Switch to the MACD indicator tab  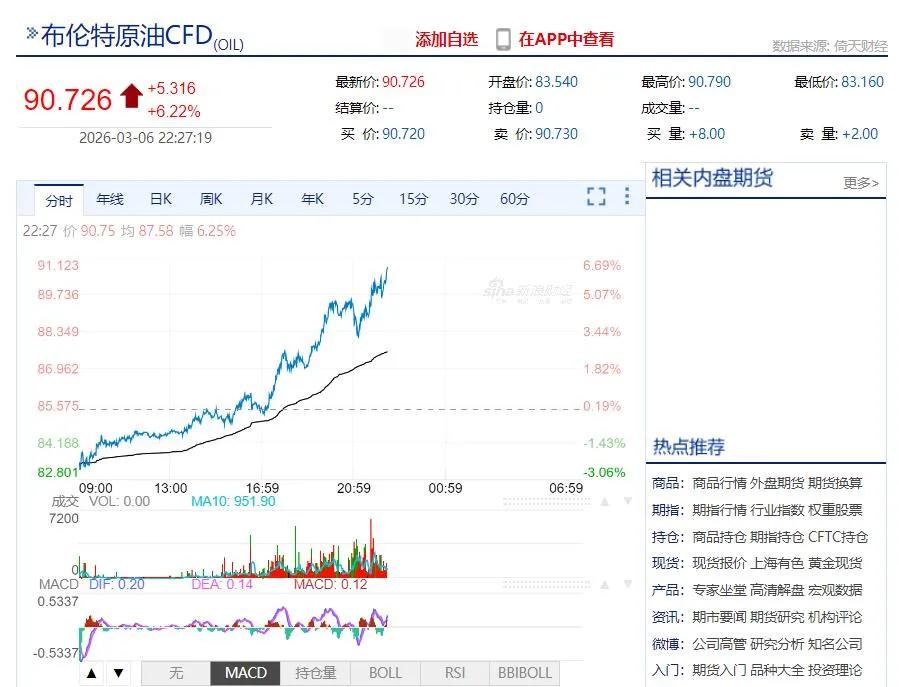tap(245, 673)
